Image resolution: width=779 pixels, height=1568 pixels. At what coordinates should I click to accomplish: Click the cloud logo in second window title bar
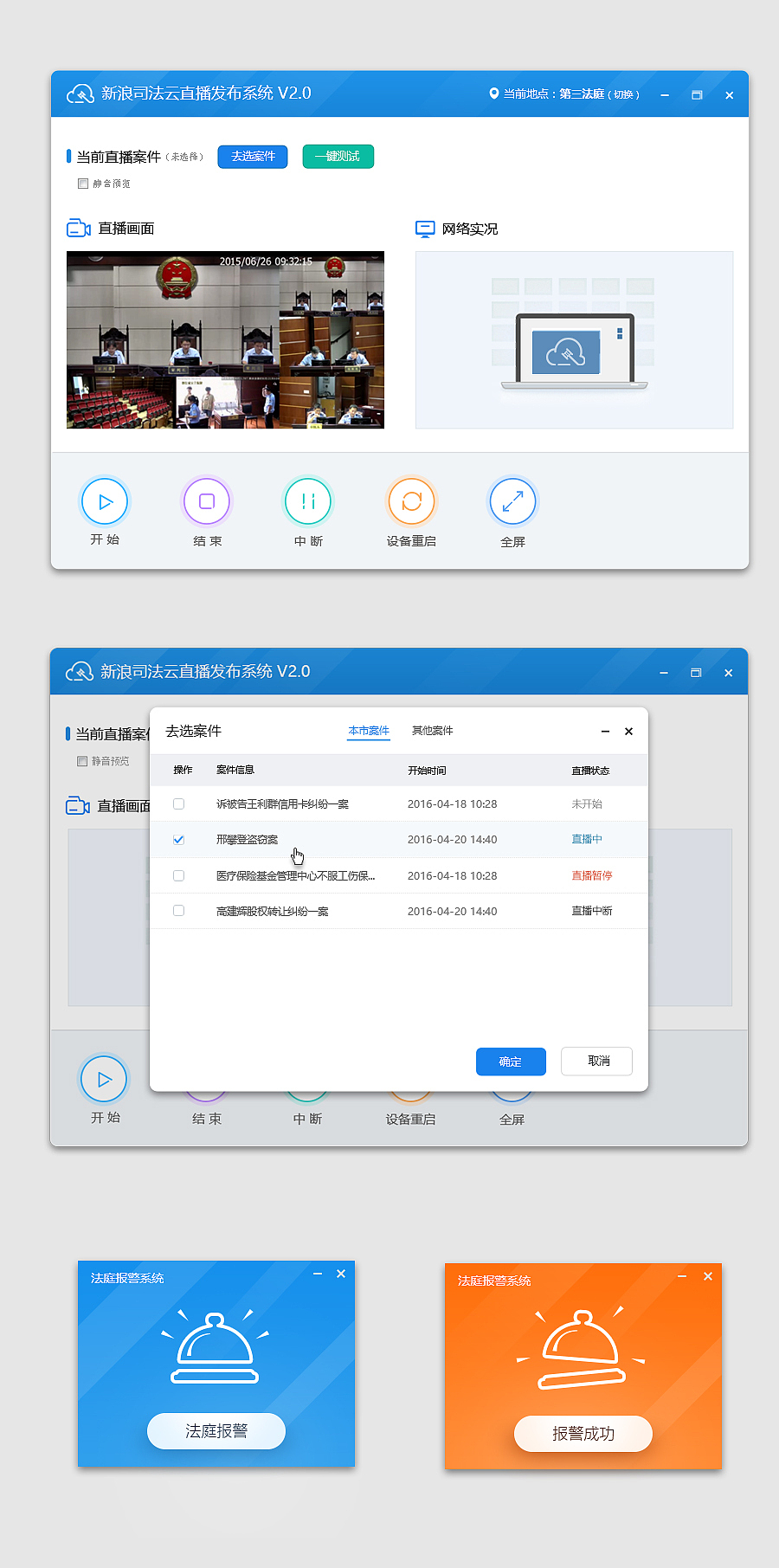coord(80,672)
